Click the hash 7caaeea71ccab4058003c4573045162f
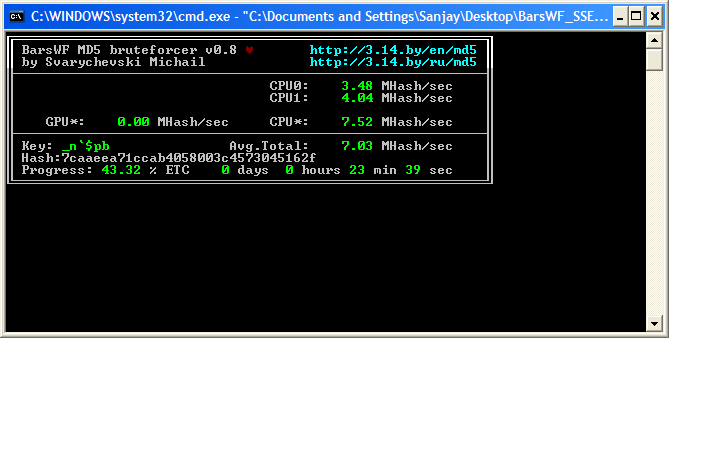 pyautogui.click(x=189, y=158)
